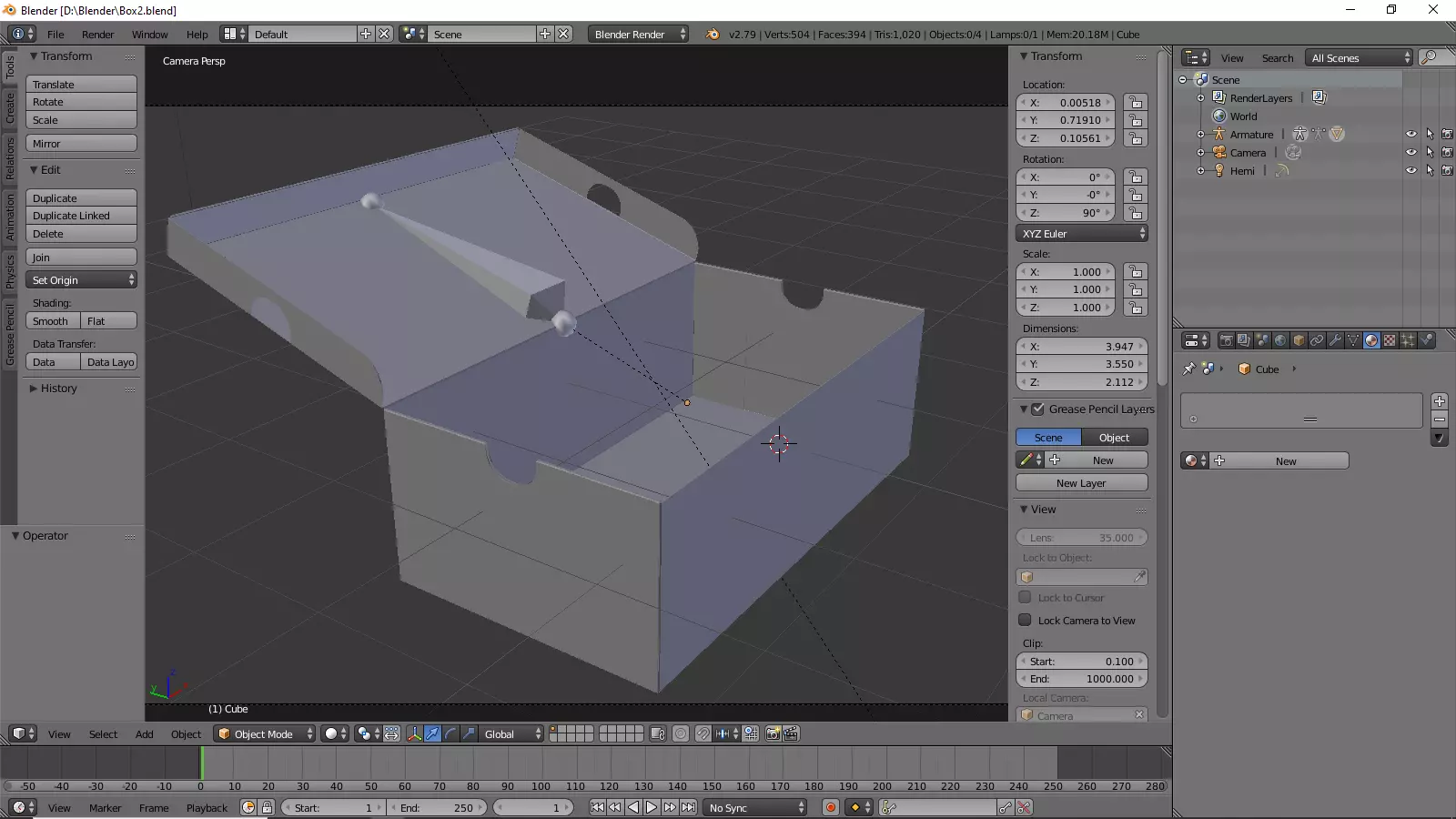The height and width of the screenshot is (819, 1456).
Task: Click the New Layer button
Action: pos(1081,482)
